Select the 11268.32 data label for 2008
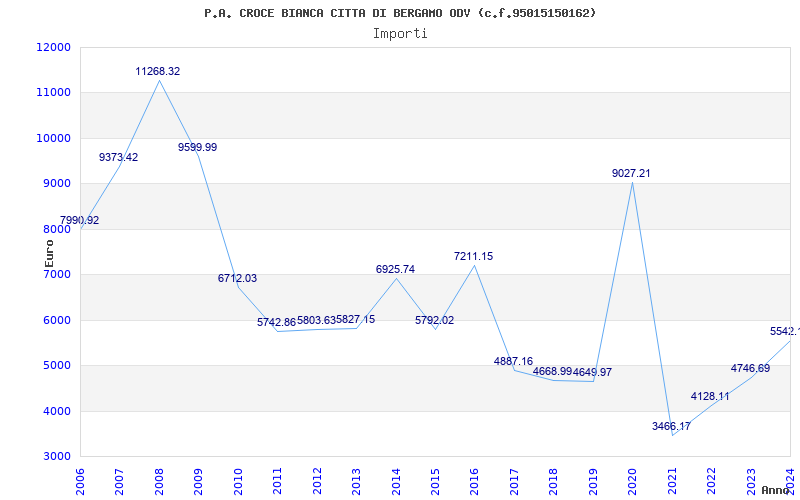The width and height of the screenshot is (800, 500). [158, 71]
